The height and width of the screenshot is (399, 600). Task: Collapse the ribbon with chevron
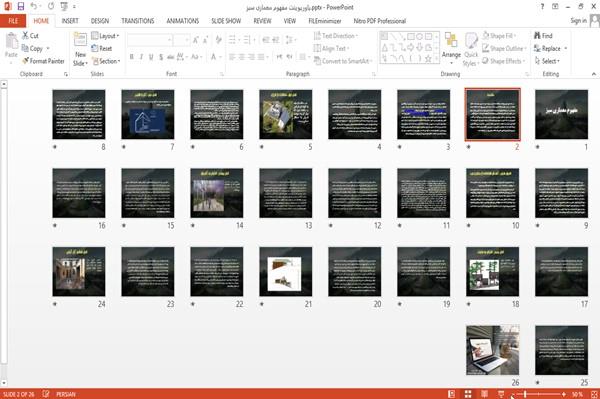coord(594,74)
